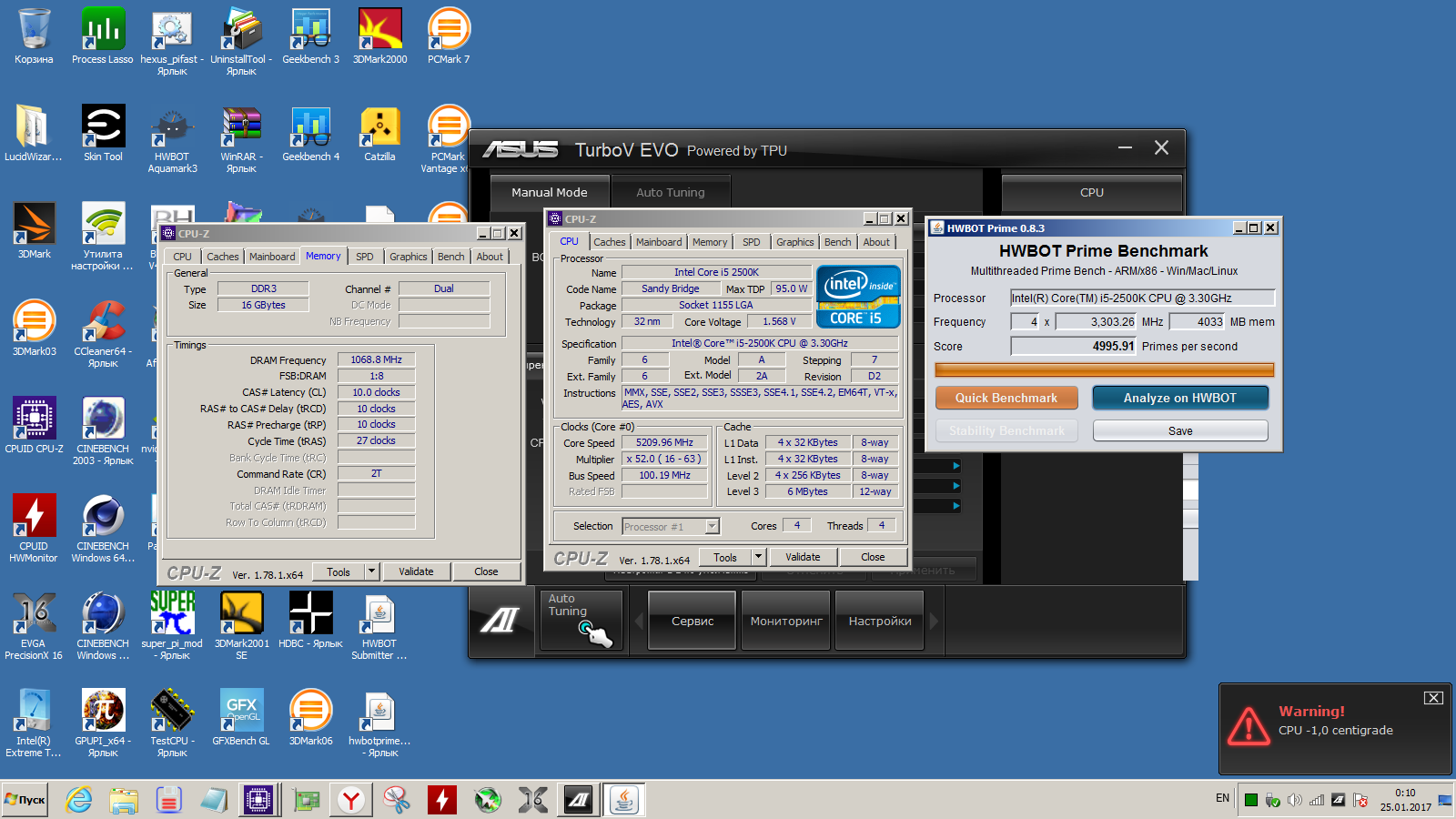Open CINEBENCH 2003 desktop shortcut
The image size is (1456, 819).
103,431
